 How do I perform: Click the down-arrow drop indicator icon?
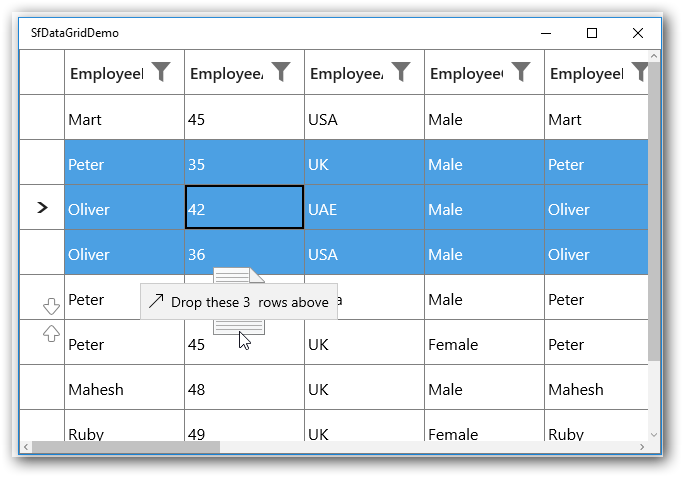51,306
